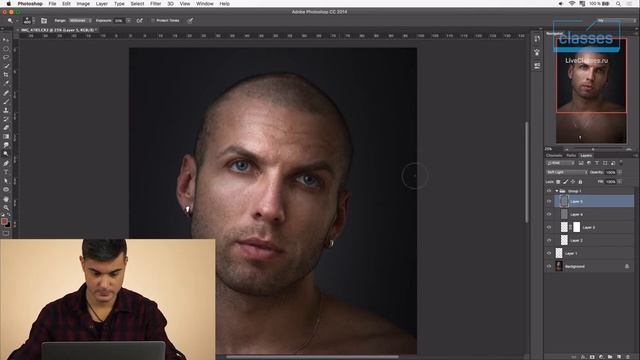The image size is (640, 360).
Task: Toggle visibility of Layer 4
Action: point(549,214)
